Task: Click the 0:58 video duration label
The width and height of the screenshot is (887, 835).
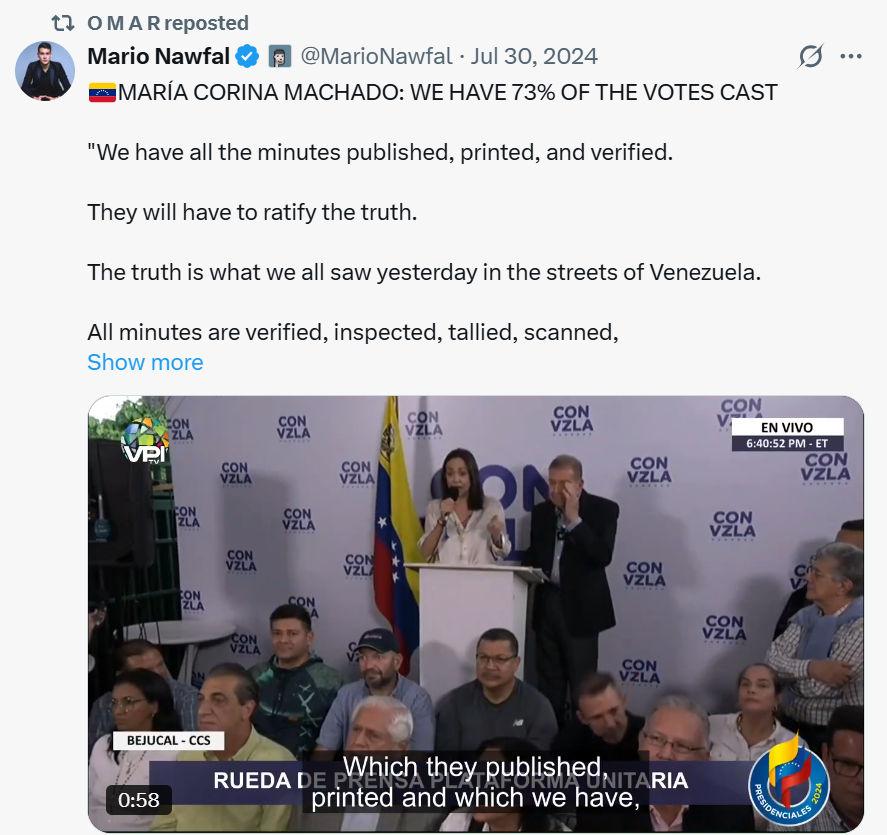Action: (139, 800)
